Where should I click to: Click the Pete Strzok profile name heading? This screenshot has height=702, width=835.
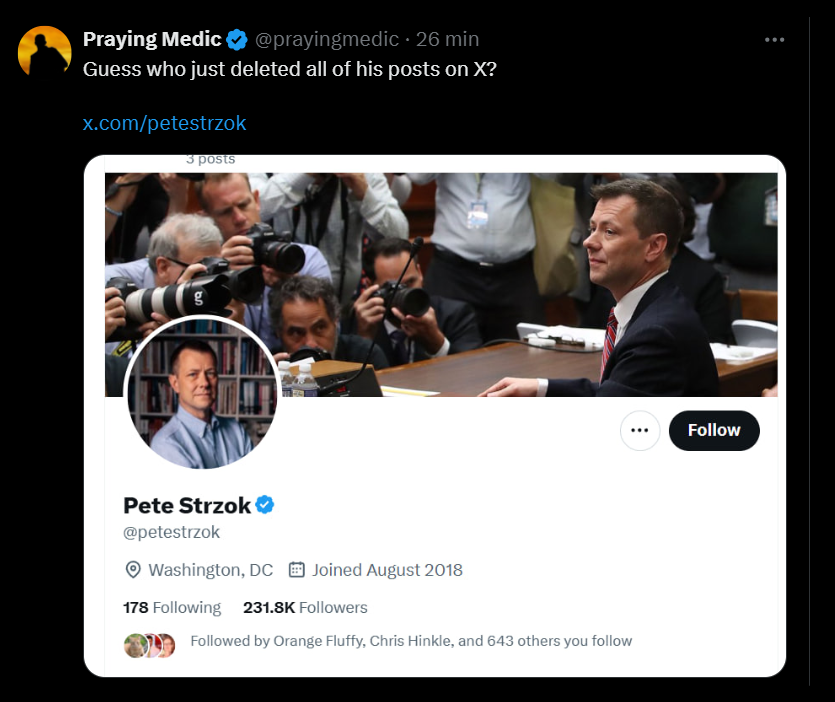pyautogui.click(x=187, y=505)
